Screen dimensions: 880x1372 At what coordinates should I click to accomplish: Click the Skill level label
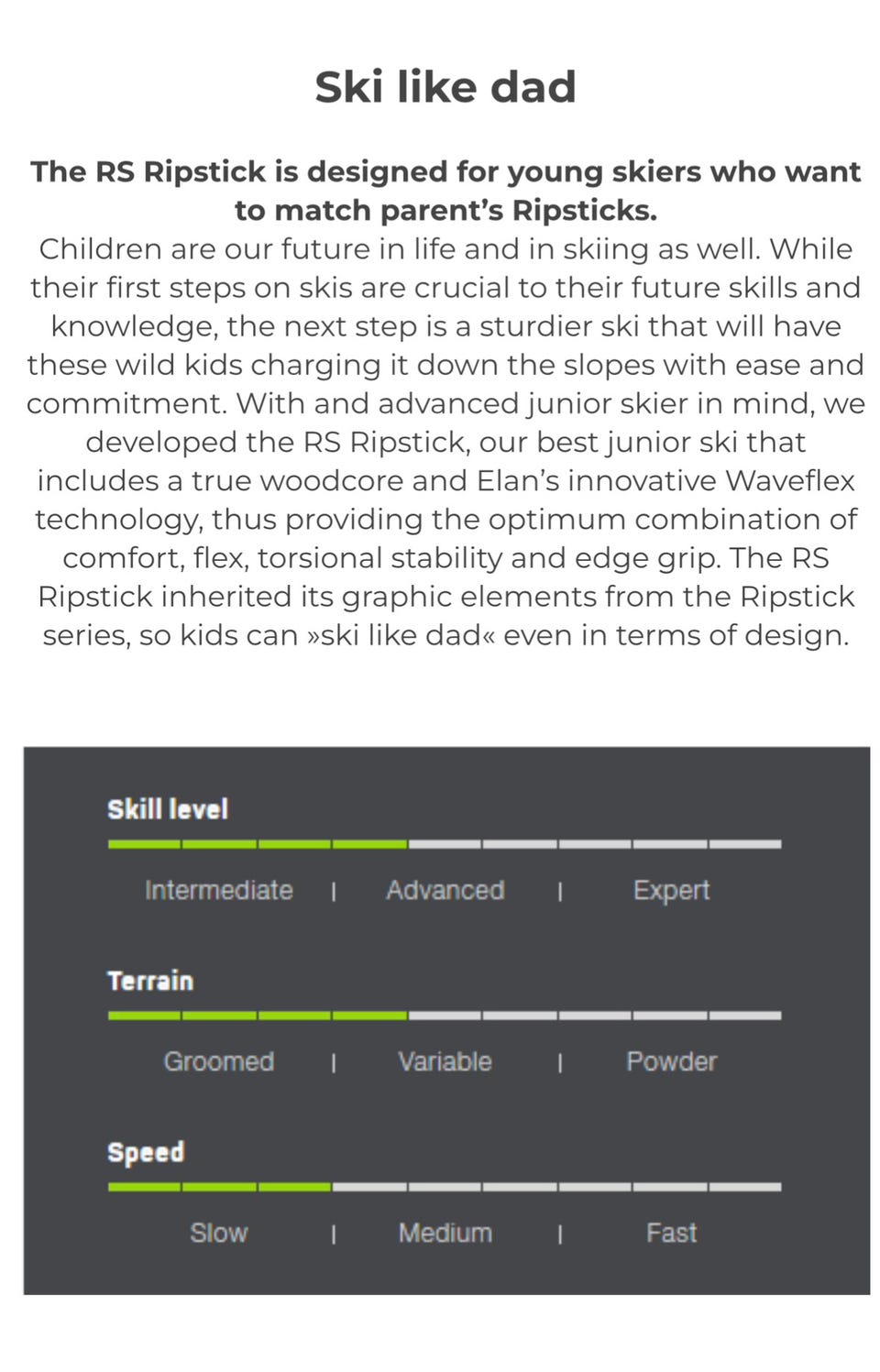click(x=168, y=809)
